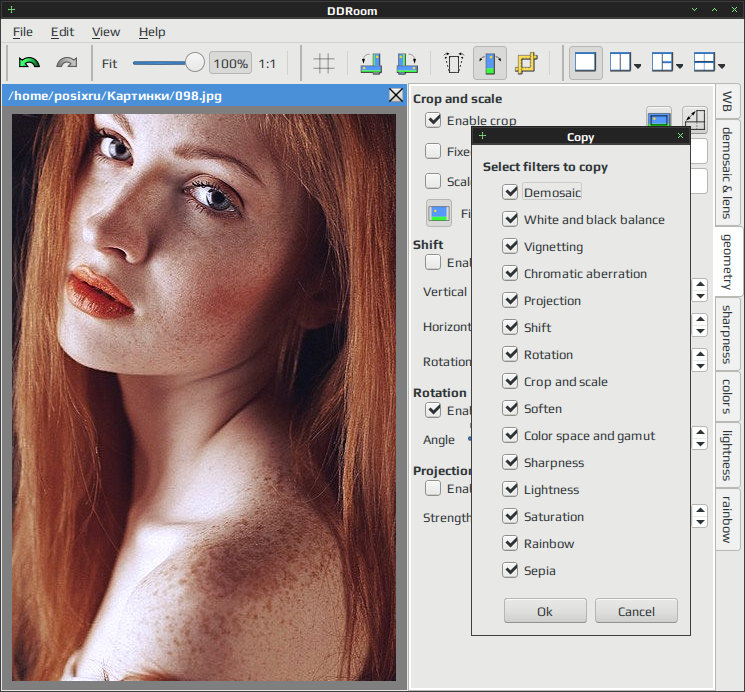
Task: Click the rotate counterclockwise toolbar icon
Action: pos(371,63)
